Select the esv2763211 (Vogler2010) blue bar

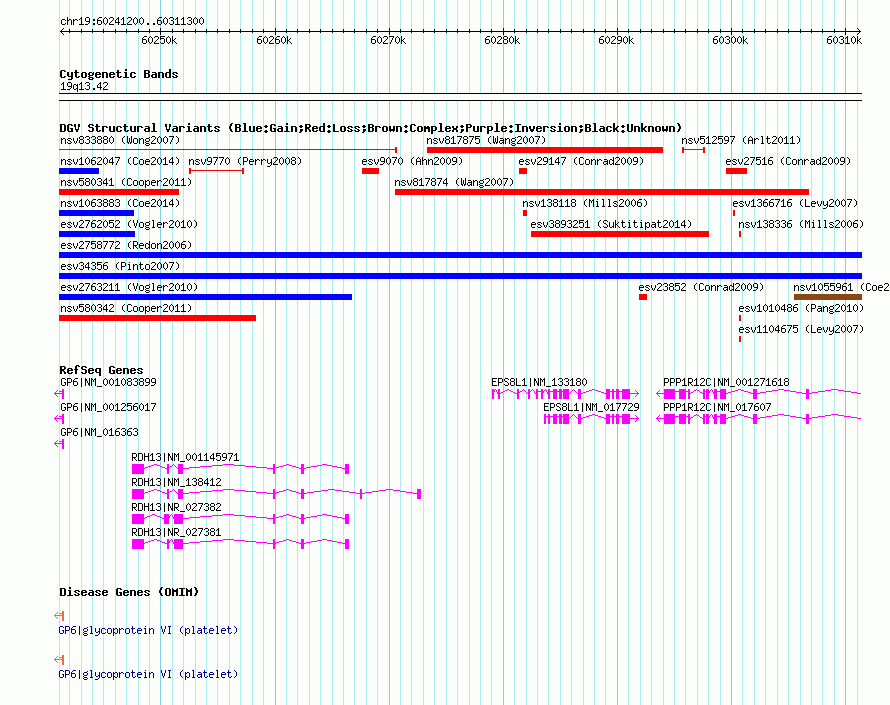point(205,297)
